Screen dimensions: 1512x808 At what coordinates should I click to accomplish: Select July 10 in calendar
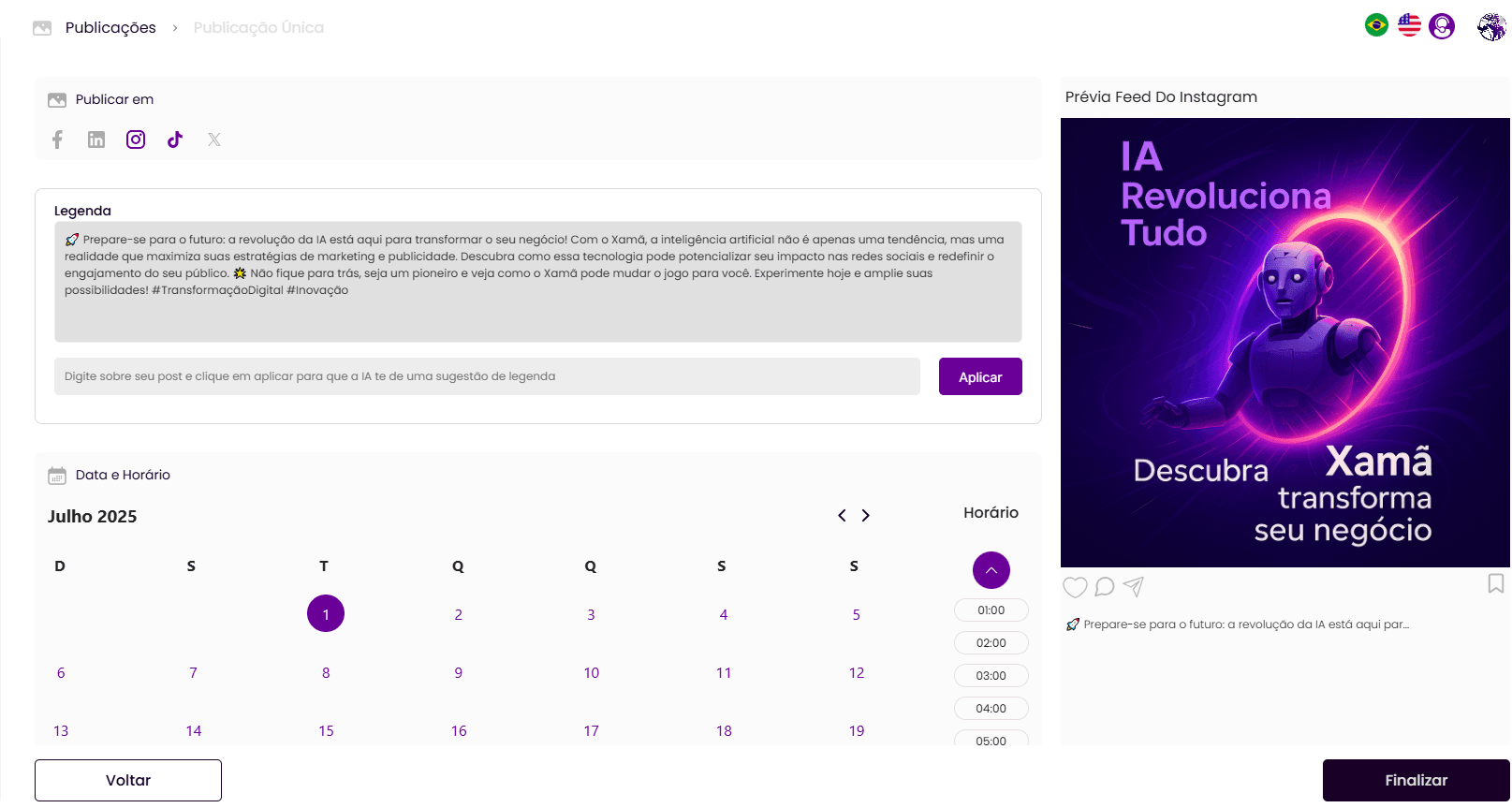(592, 673)
